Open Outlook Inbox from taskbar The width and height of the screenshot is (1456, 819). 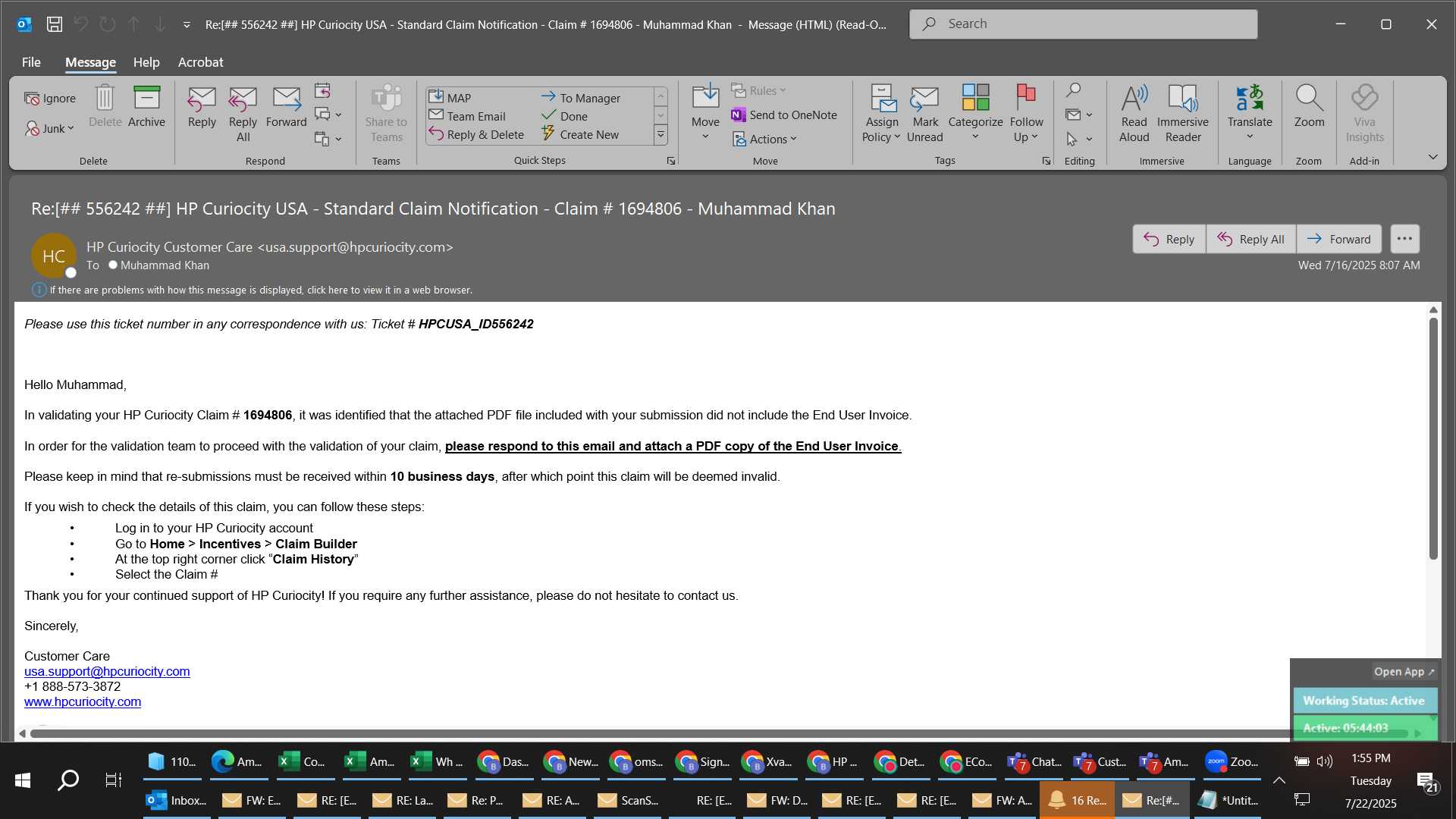point(177,800)
